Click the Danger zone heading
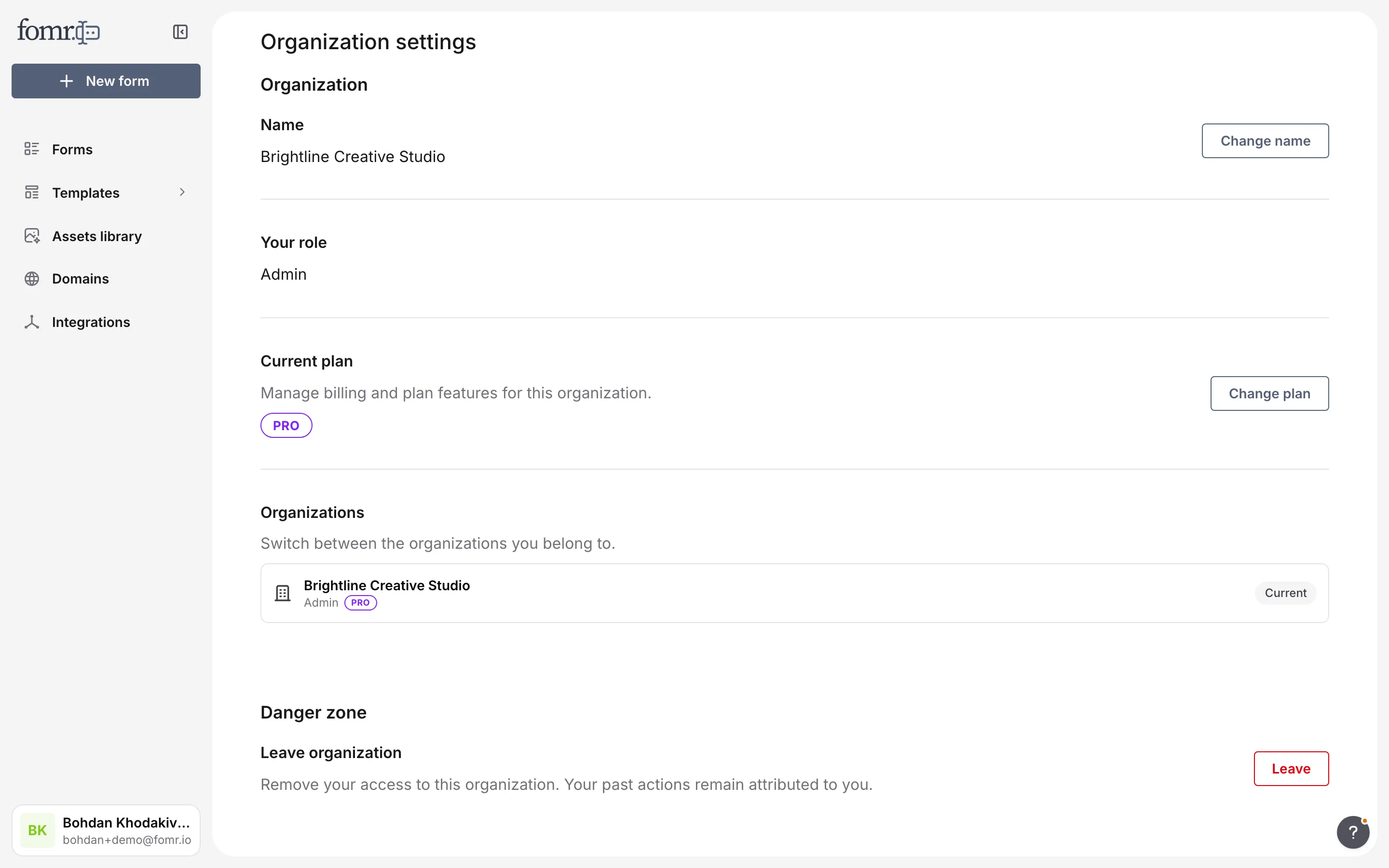The image size is (1389, 868). [x=313, y=712]
